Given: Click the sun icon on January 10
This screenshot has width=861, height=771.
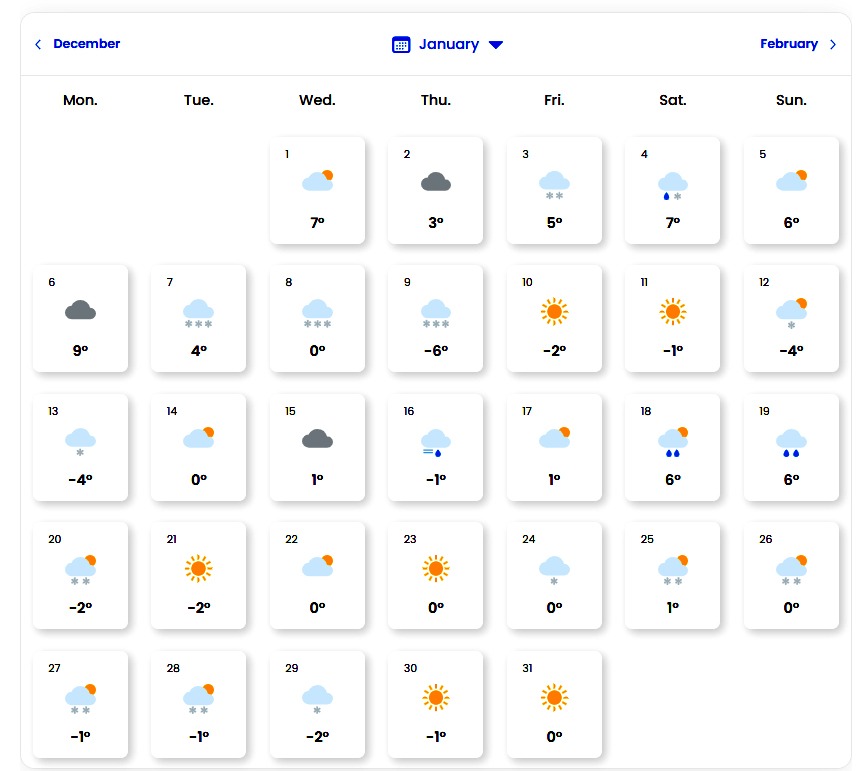Looking at the screenshot, I should click(x=554, y=311).
